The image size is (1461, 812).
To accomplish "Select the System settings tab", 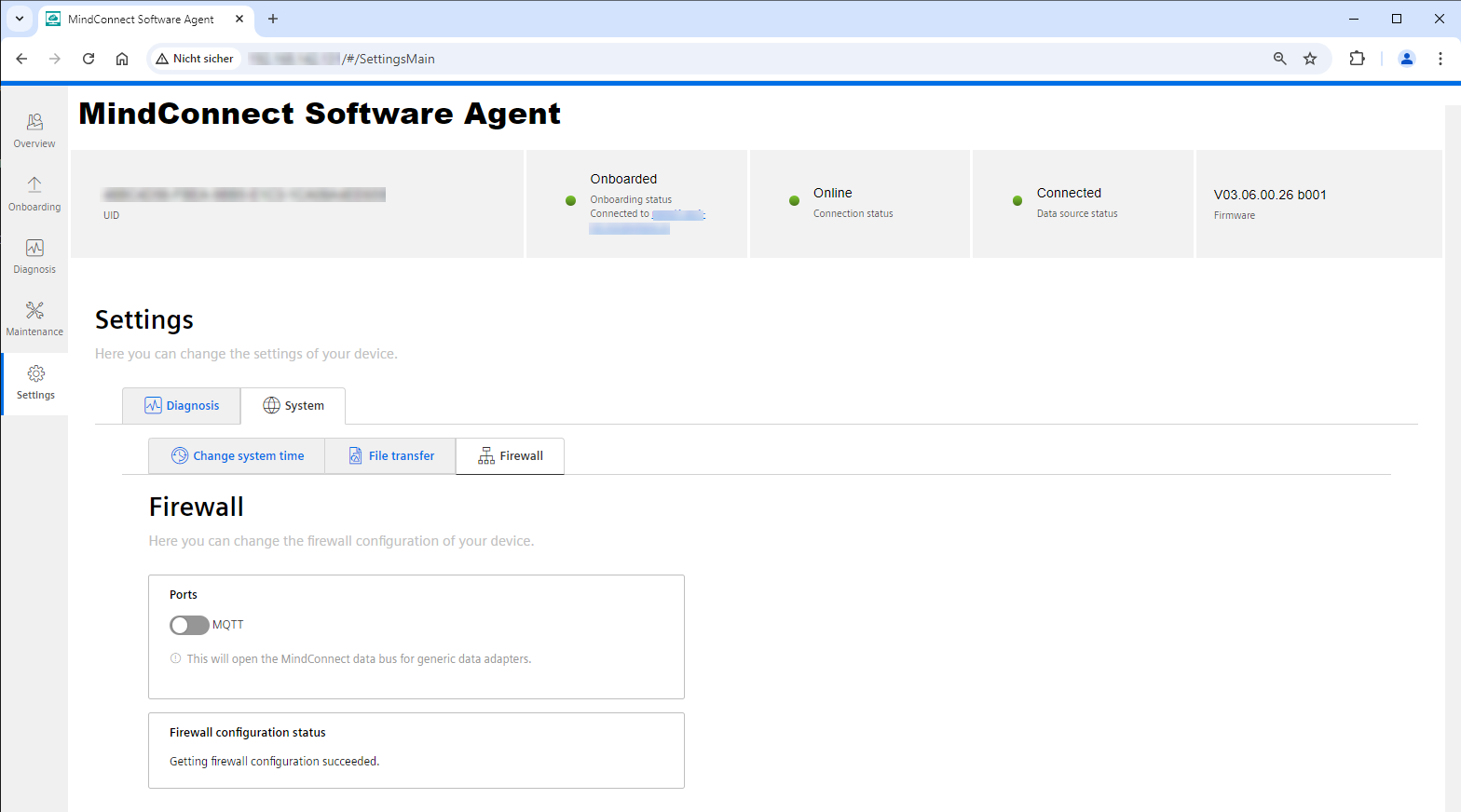I will click(x=293, y=406).
